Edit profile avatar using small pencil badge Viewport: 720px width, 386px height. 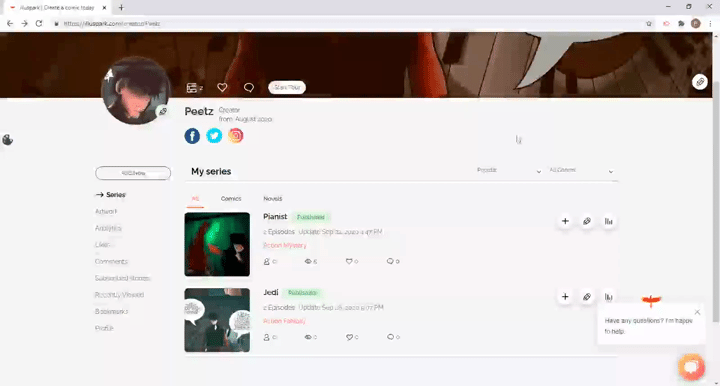click(163, 111)
